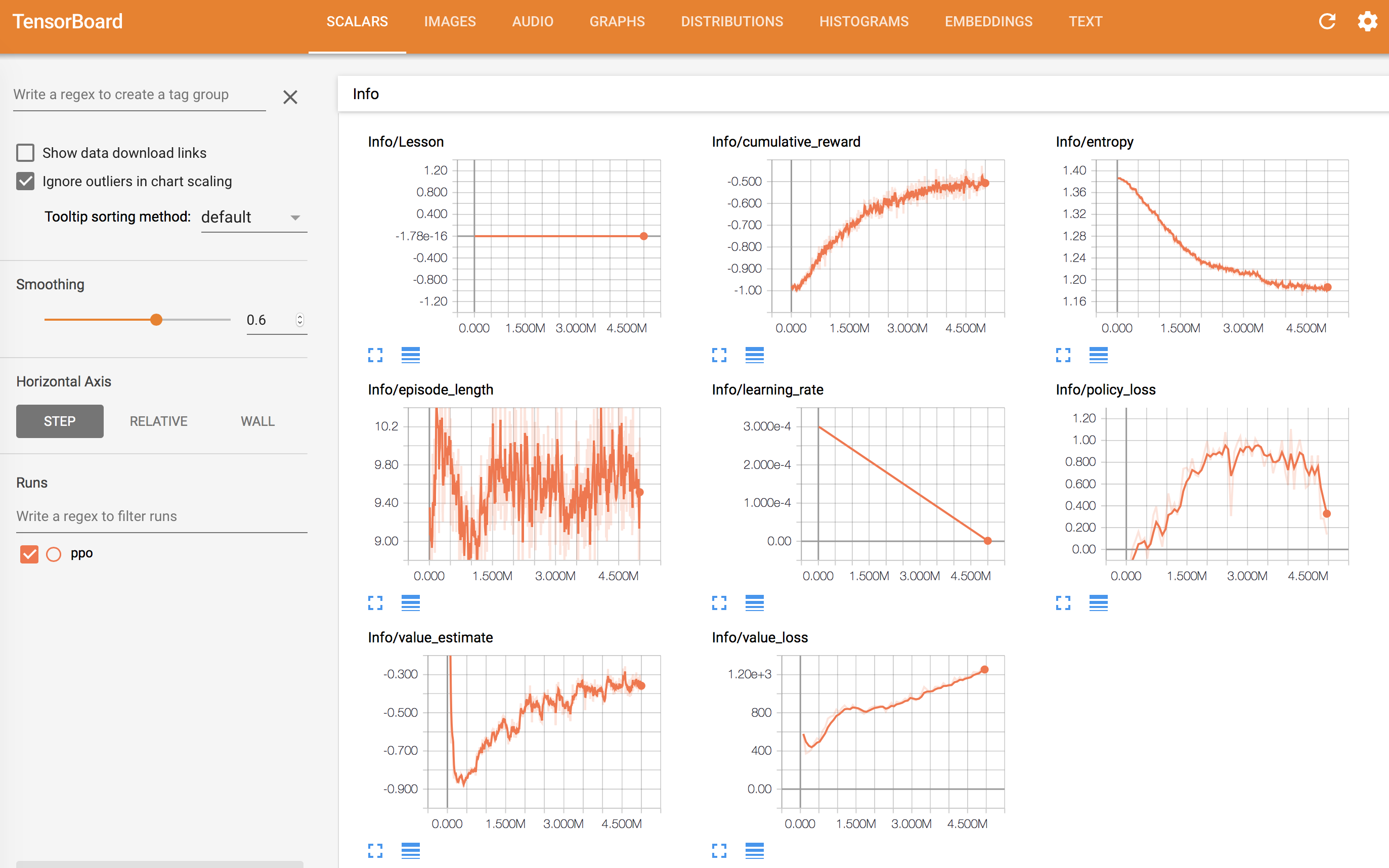Image resolution: width=1389 pixels, height=868 pixels.
Task: Select only the ppo run radio button
Action: pyautogui.click(x=54, y=554)
